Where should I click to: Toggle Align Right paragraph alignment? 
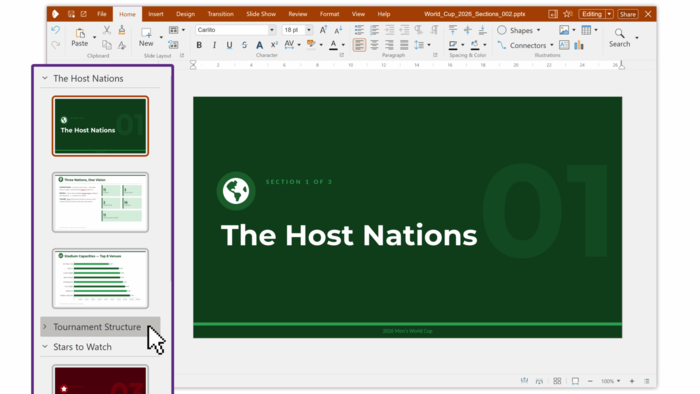tap(389, 45)
